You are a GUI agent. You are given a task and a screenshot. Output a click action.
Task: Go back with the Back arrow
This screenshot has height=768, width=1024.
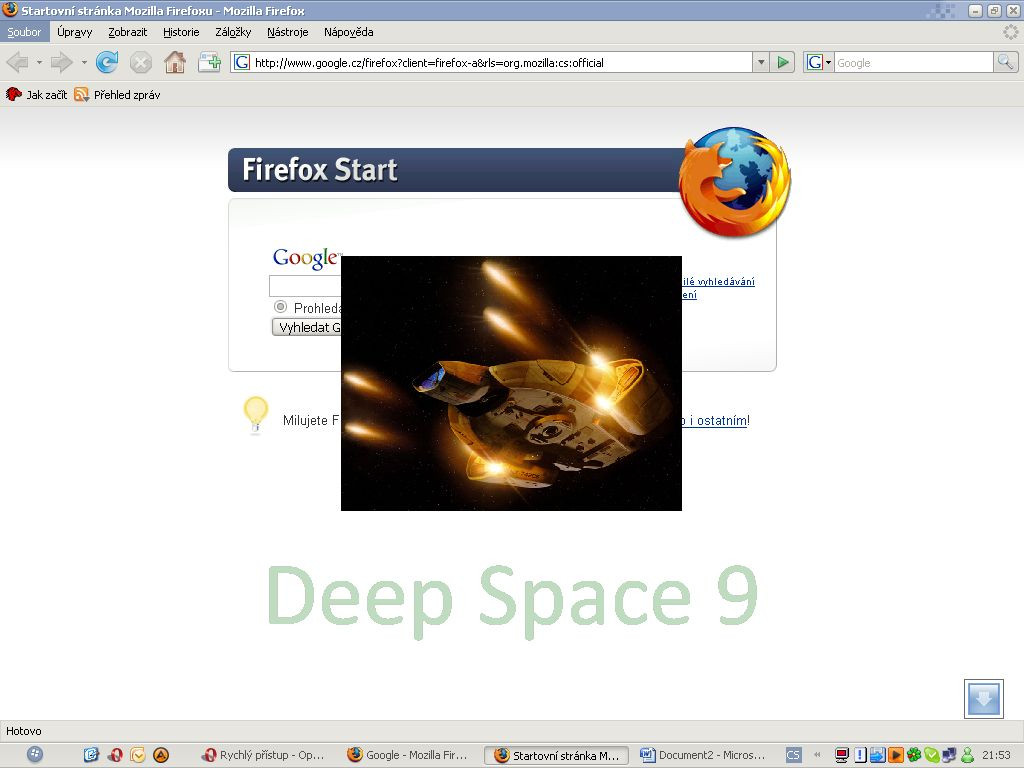[x=18, y=63]
